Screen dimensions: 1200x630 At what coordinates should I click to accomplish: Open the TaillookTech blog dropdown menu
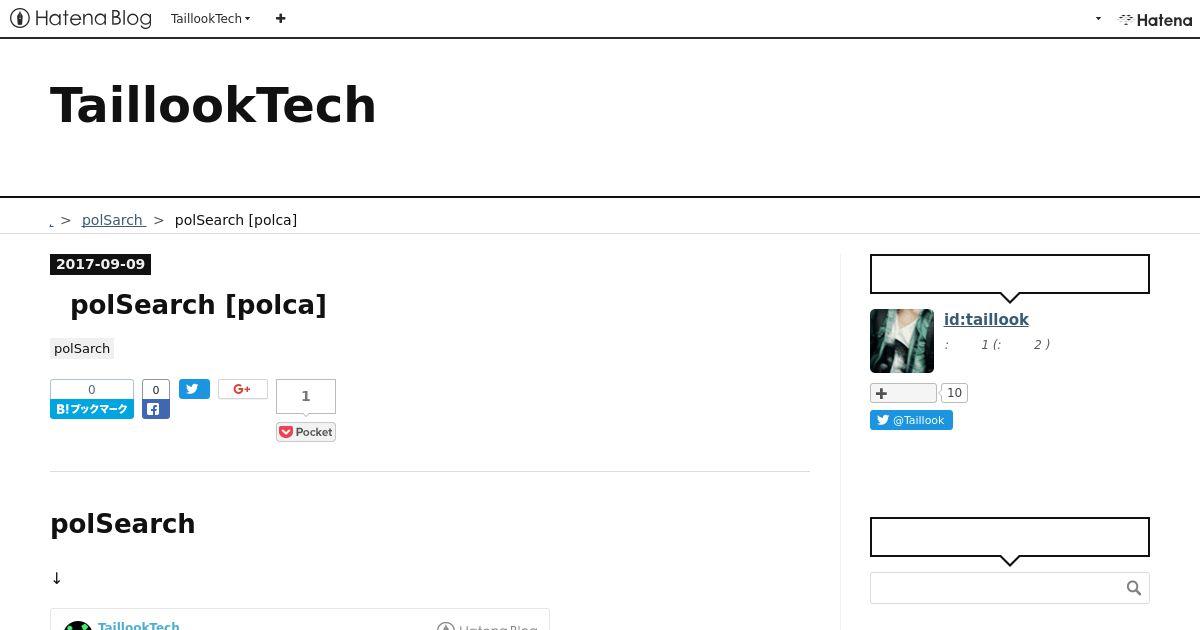[x=210, y=18]
